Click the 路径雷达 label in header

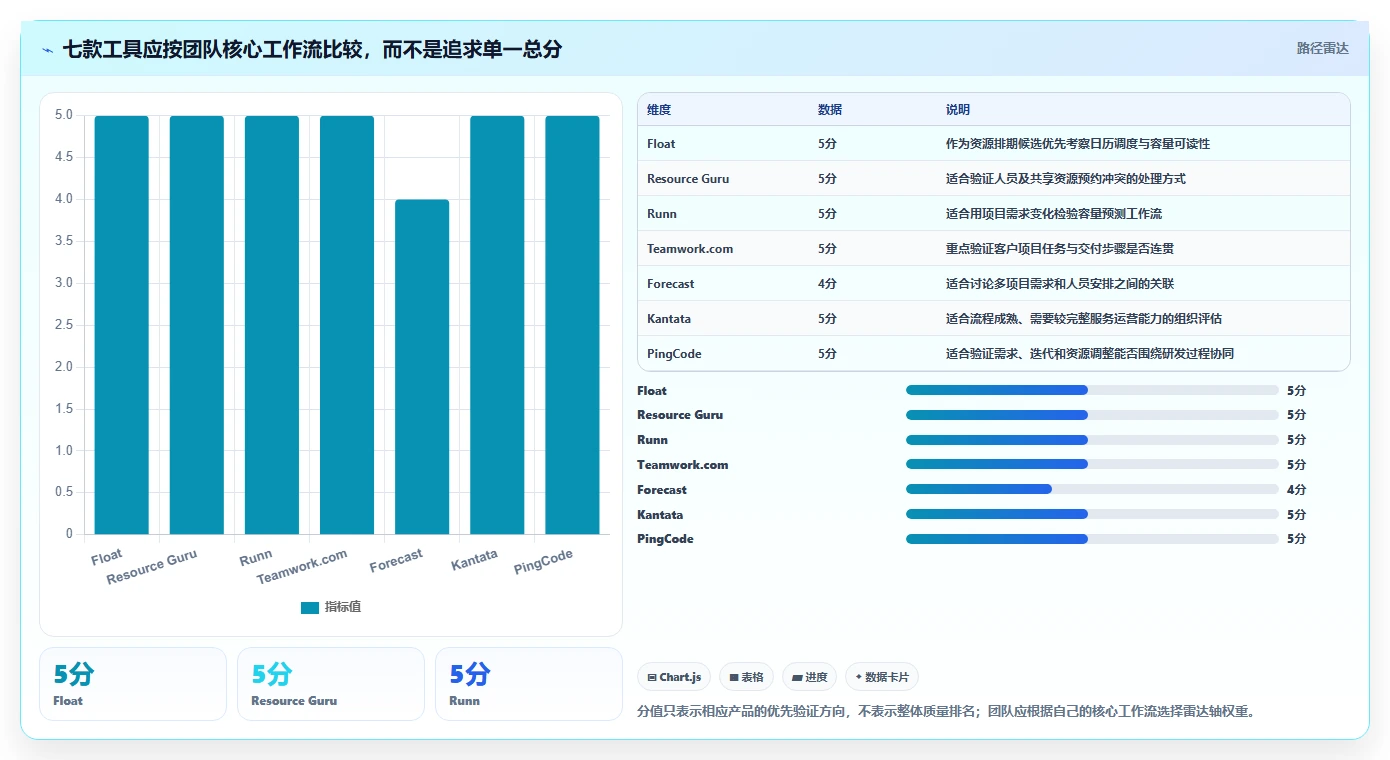[1322, 48]
